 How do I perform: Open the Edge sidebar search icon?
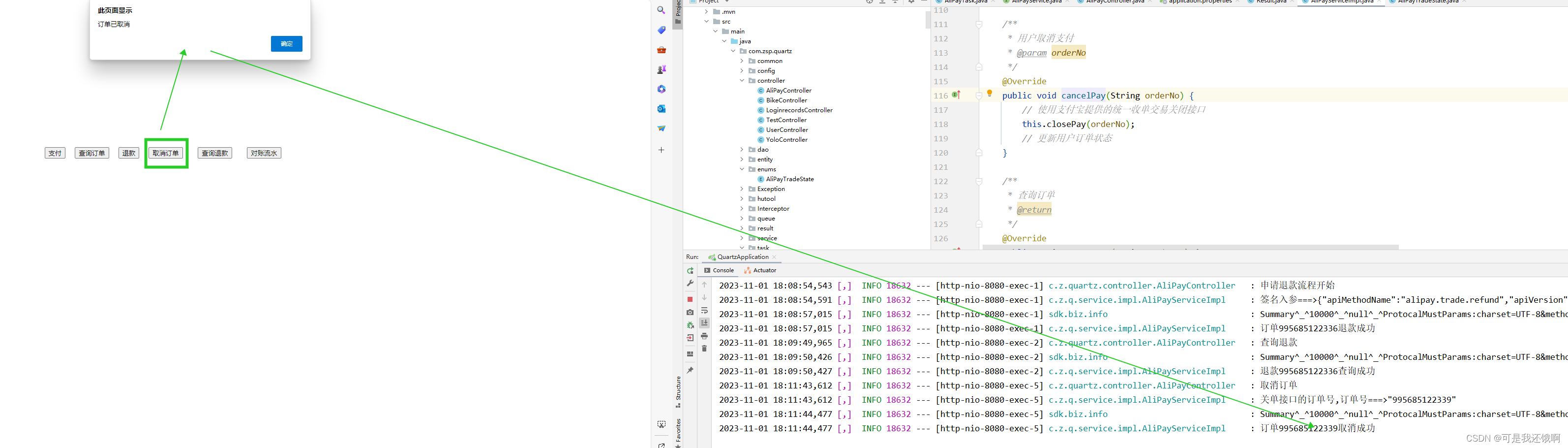pyautogui.click(x=661, y=10)
